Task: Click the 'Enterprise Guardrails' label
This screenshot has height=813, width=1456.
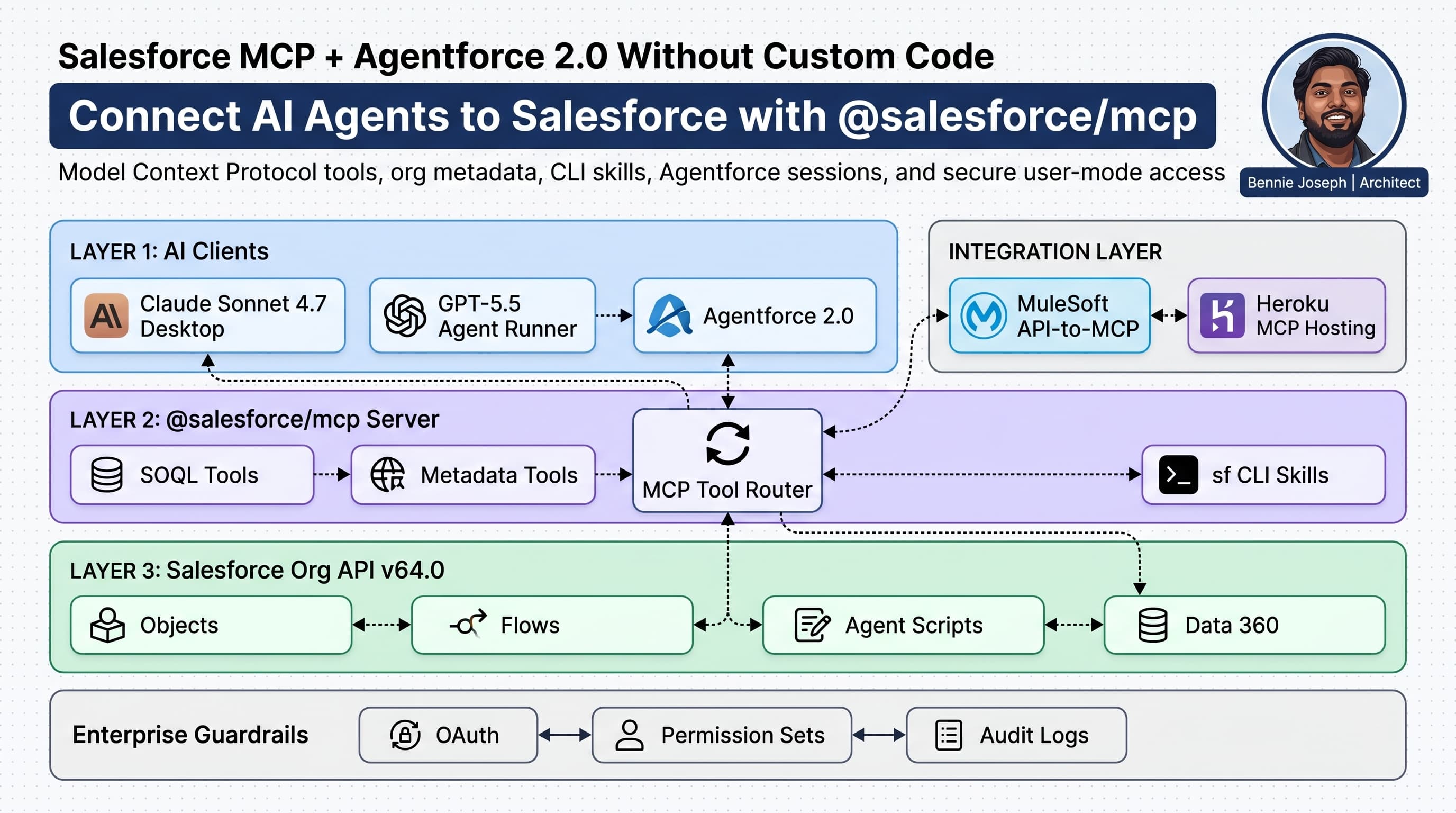Action: point(190,735)
